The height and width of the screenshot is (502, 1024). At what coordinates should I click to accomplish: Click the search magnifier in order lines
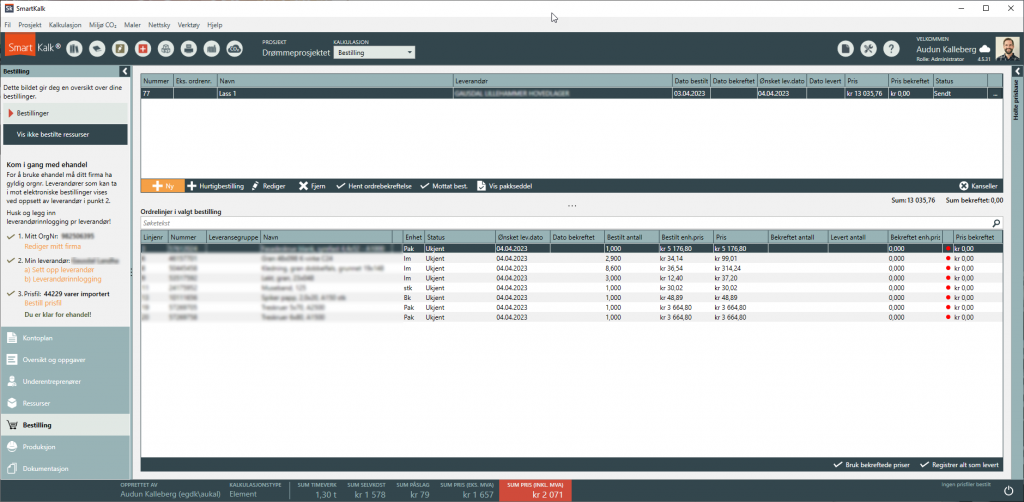(996, 223)
